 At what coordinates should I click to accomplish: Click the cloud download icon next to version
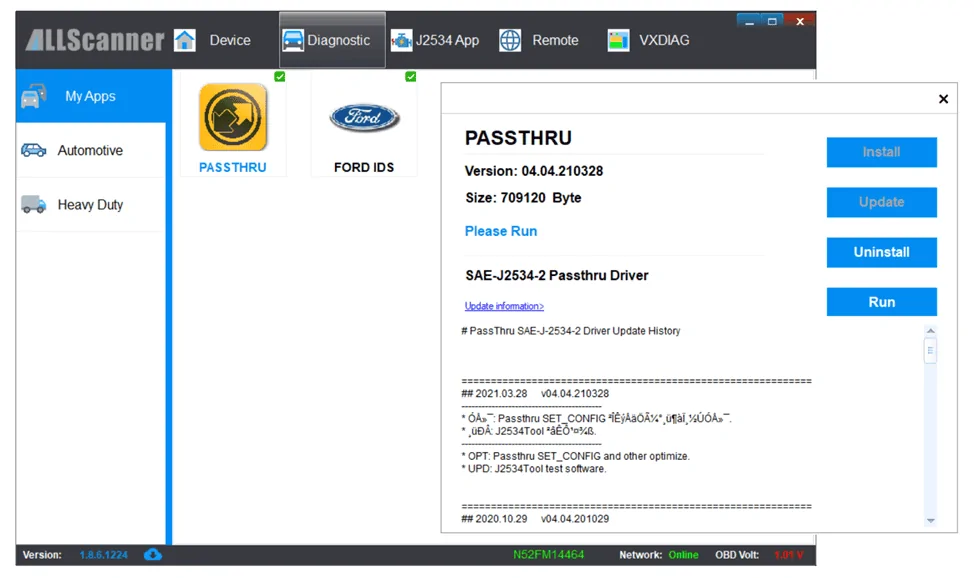point(153,554)
